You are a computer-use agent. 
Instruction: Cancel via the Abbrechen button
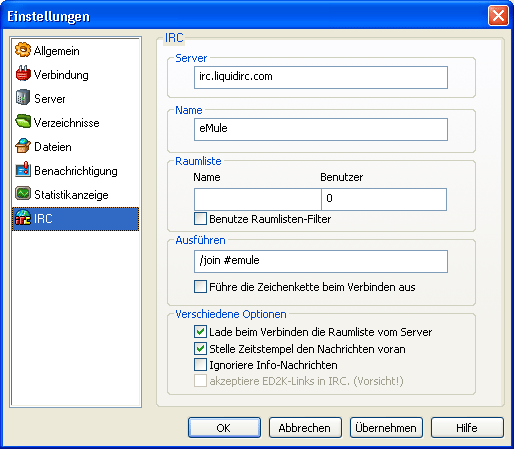click(x=305, y=428)
